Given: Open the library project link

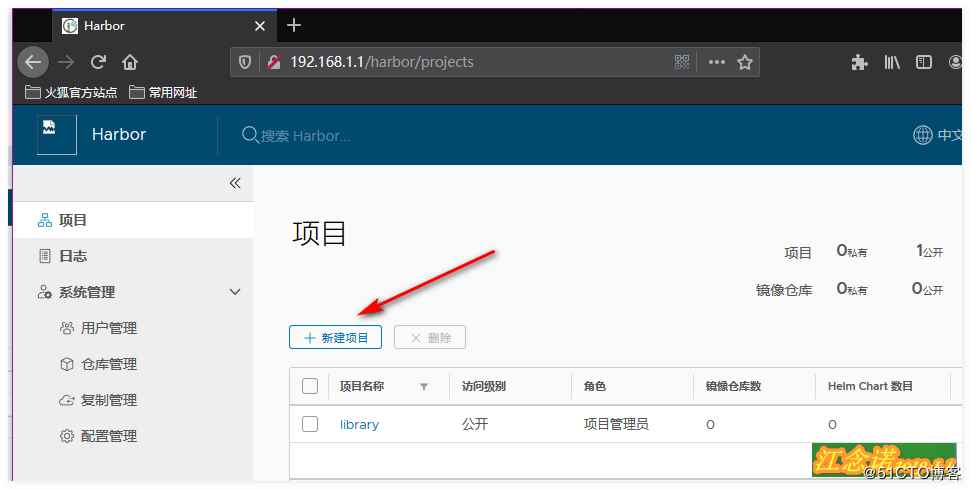Looking at the screenshot, I should (359, 424).
